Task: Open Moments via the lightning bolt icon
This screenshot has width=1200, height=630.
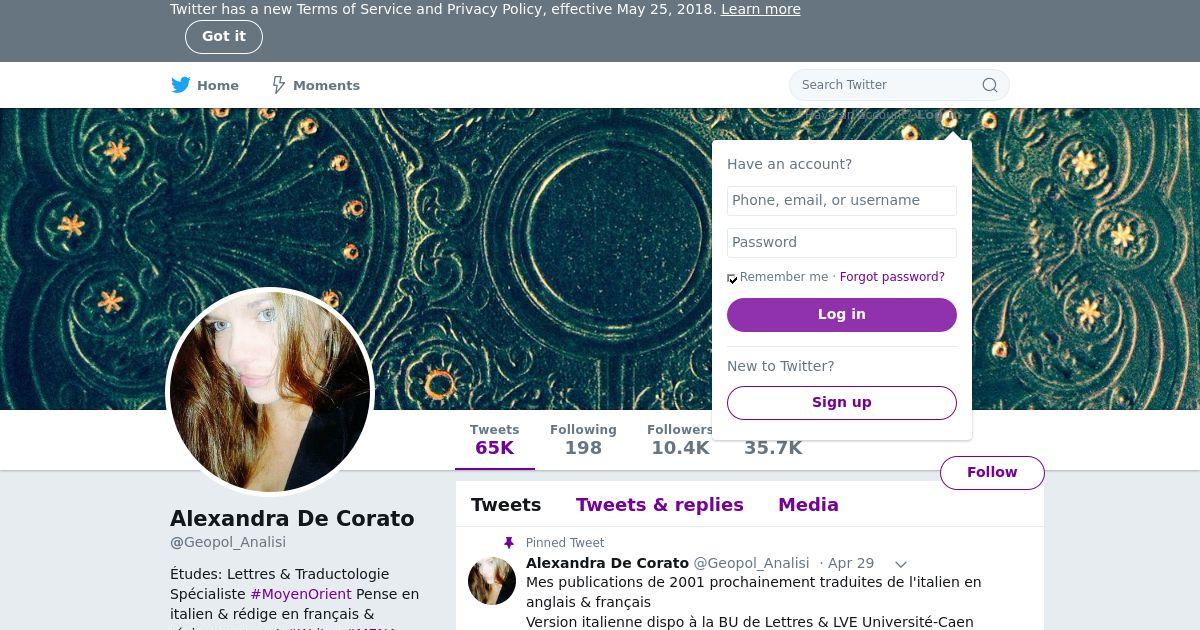Action: (x=279, y=85)
